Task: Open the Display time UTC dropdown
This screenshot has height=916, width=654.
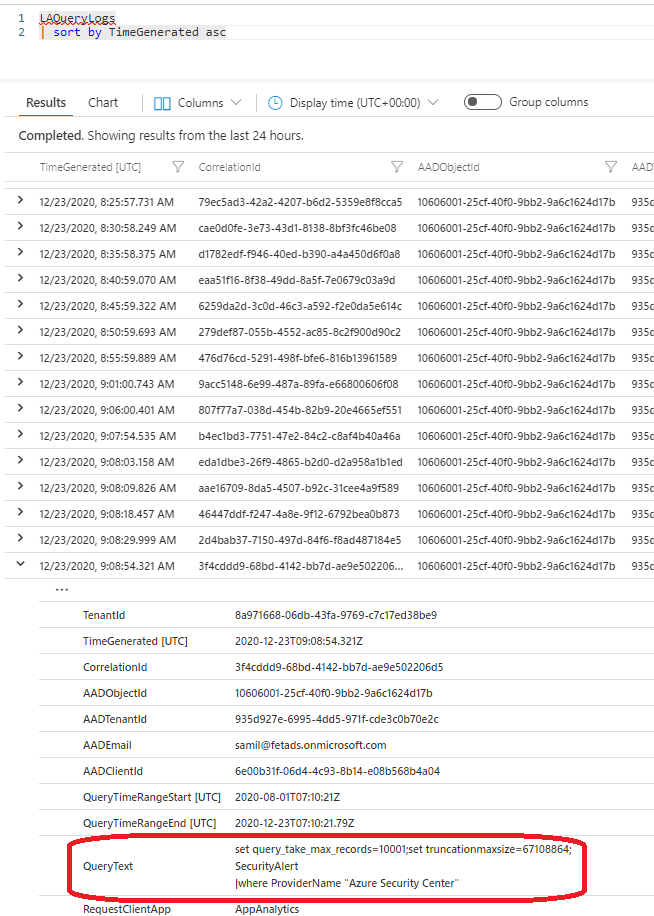Action: (x=354, y=103)
